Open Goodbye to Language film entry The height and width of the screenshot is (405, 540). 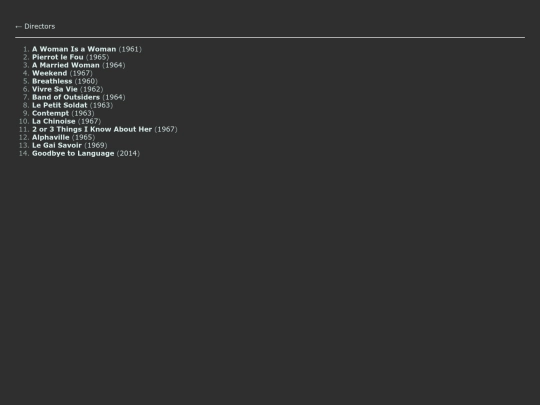[x=73, y=153]
